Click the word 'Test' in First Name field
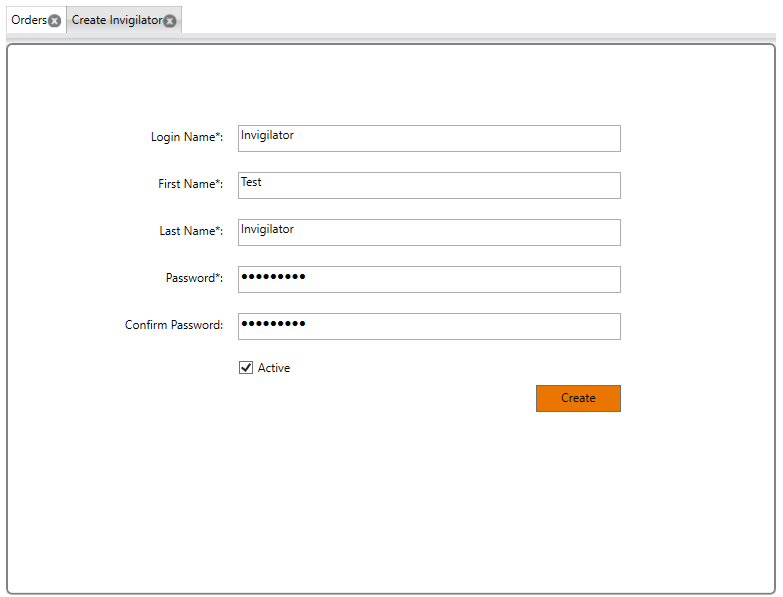The width and height of the screenshot is (783, 597). tap(251, 183)
